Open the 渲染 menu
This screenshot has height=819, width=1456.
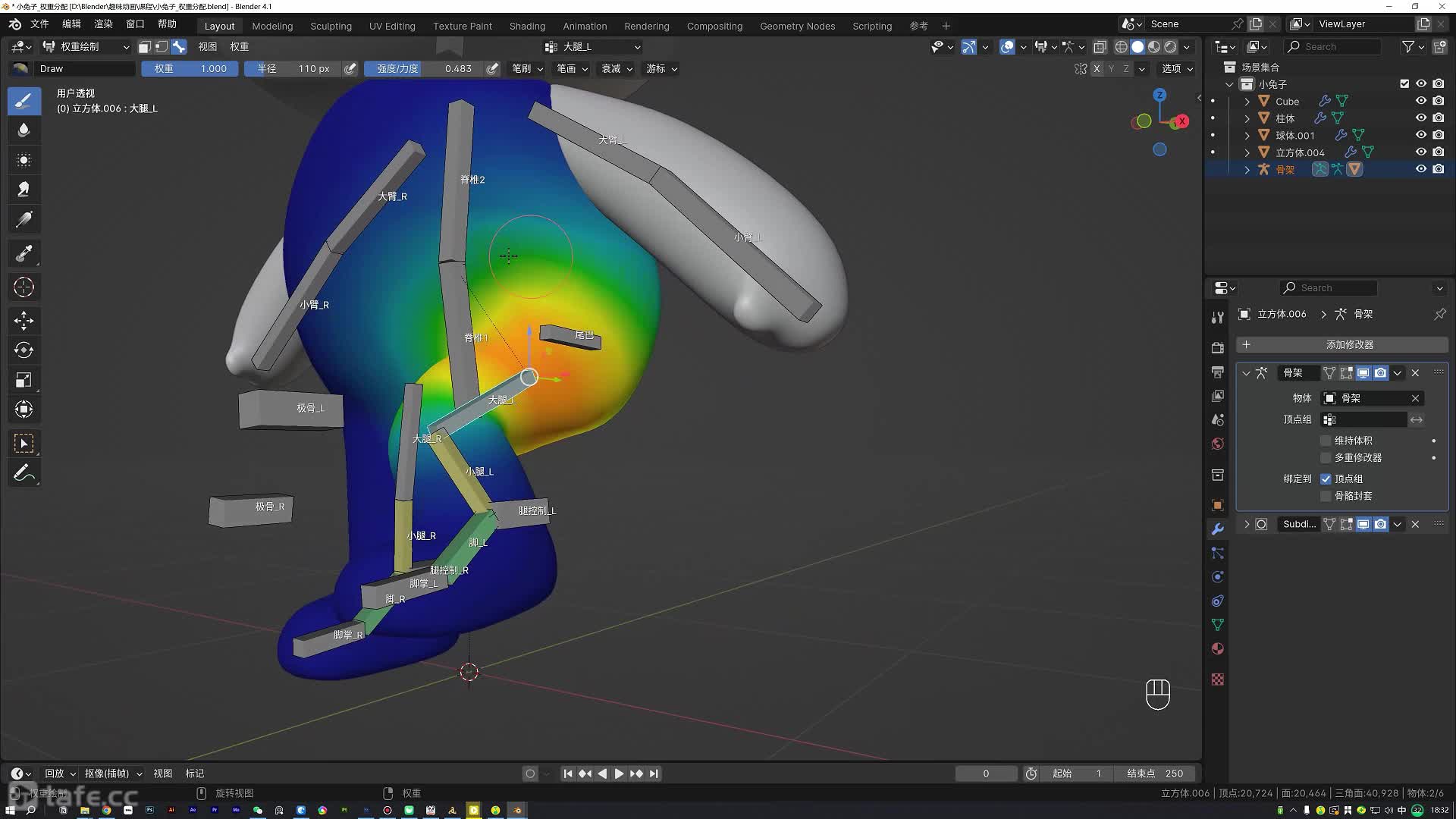click(x=103, y=24)
